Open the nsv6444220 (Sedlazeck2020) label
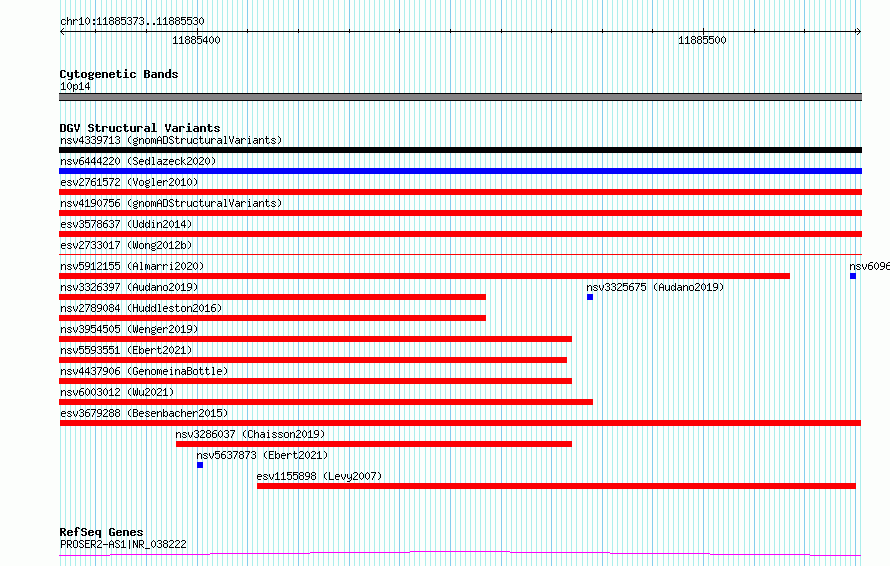 [x=138, y=161]
